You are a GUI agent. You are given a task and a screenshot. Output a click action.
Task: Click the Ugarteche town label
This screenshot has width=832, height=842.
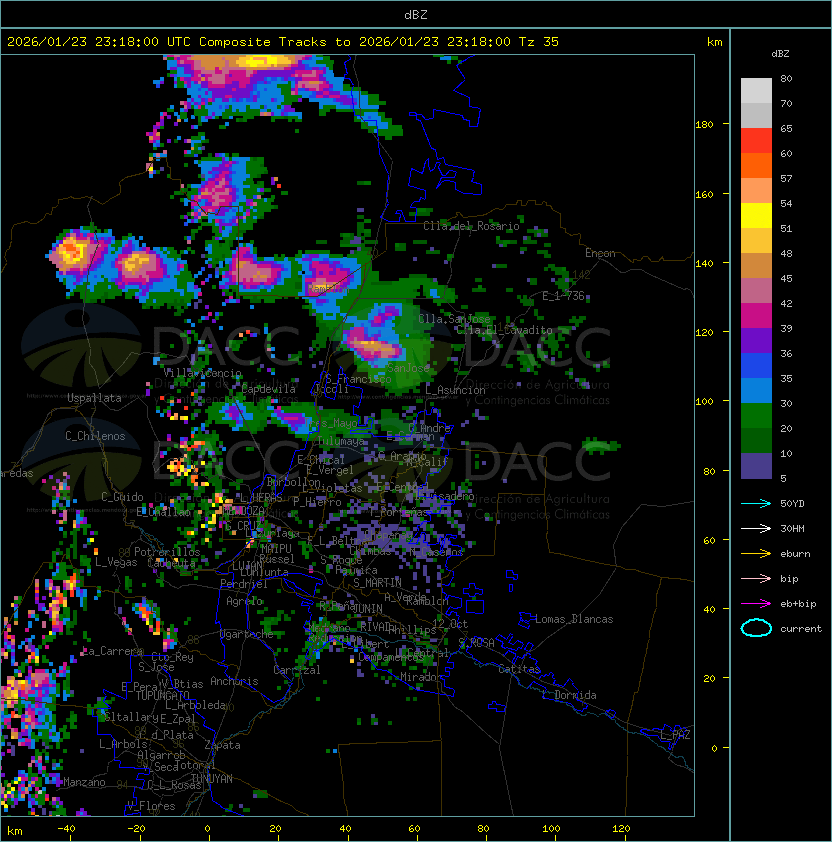tap(246, 634)
